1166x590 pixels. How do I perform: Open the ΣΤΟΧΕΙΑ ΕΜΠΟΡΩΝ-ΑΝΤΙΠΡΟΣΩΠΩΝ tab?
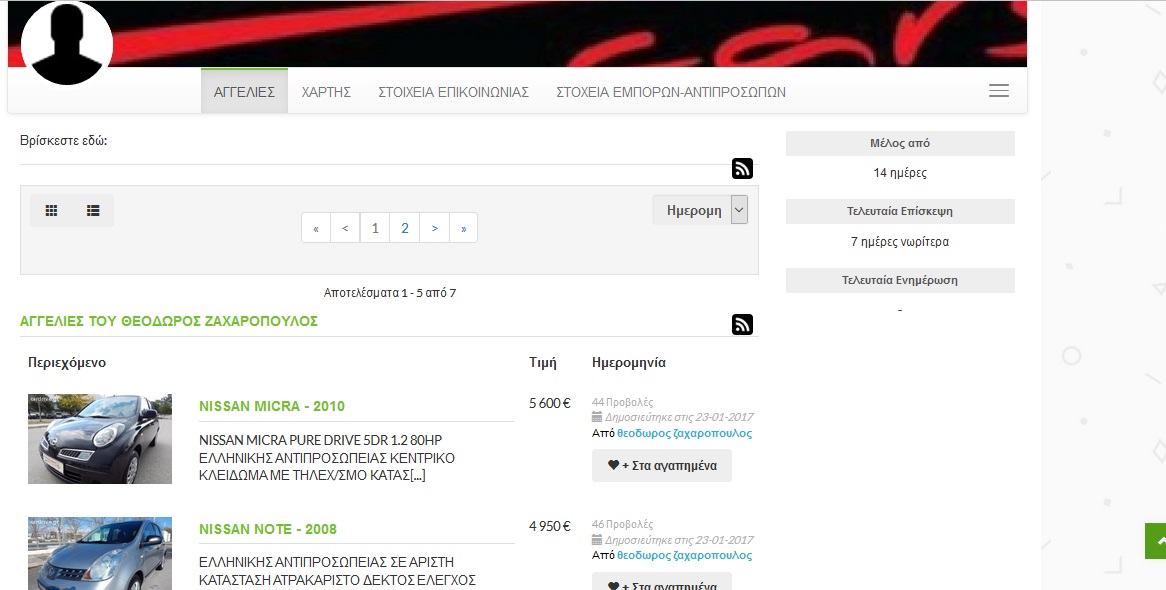tap(671, 92)
